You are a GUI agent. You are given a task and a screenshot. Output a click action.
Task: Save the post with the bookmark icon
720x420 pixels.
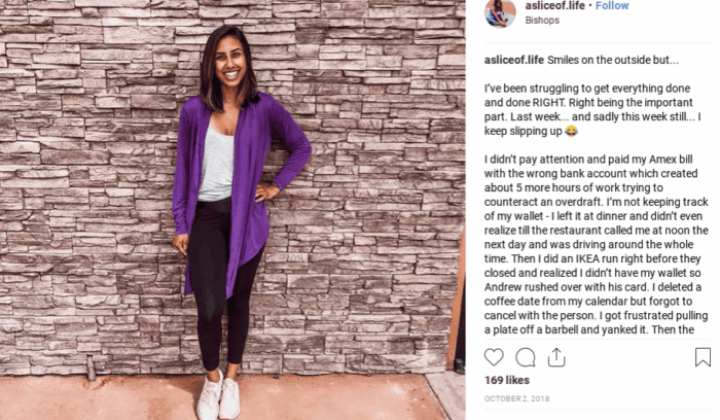pos(703,357)
